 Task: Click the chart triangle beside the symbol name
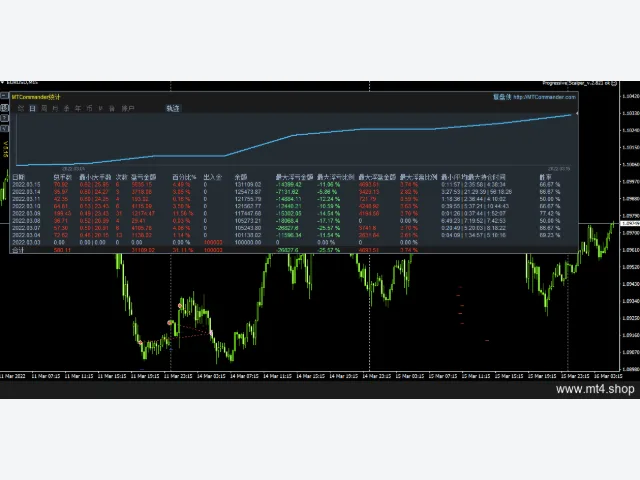[x=2, y=83]
